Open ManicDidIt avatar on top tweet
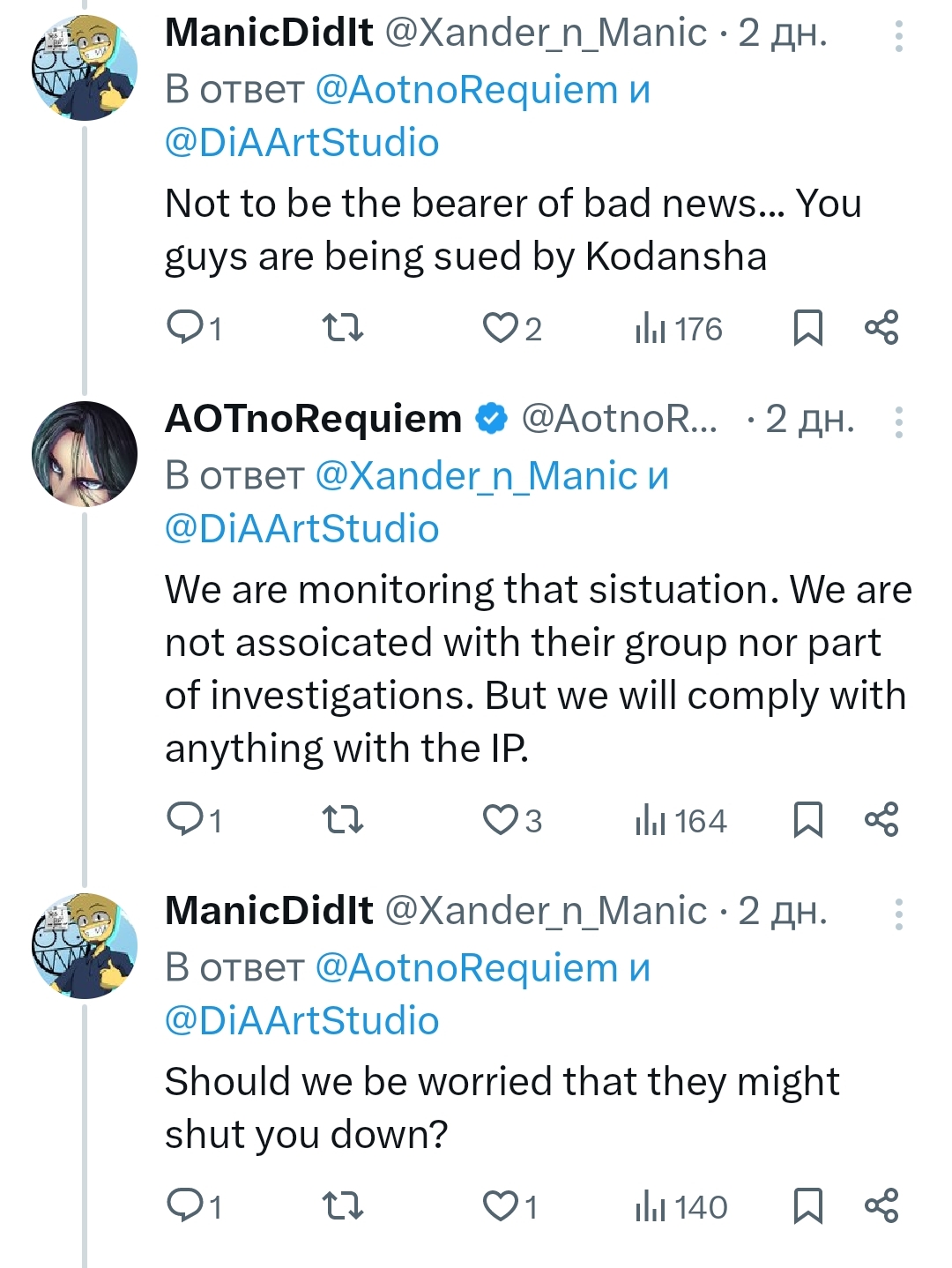Viewport: 952px width, 1268px height. tap(85, 67)
